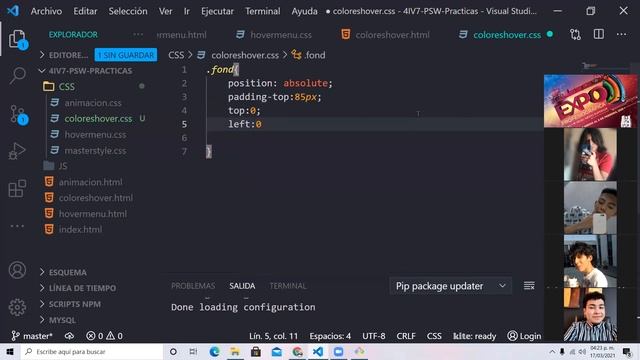Image resolution: width=640 pixels, height=360 pixels.
Task: Open the Selección menu
Action: pos(128,11)
